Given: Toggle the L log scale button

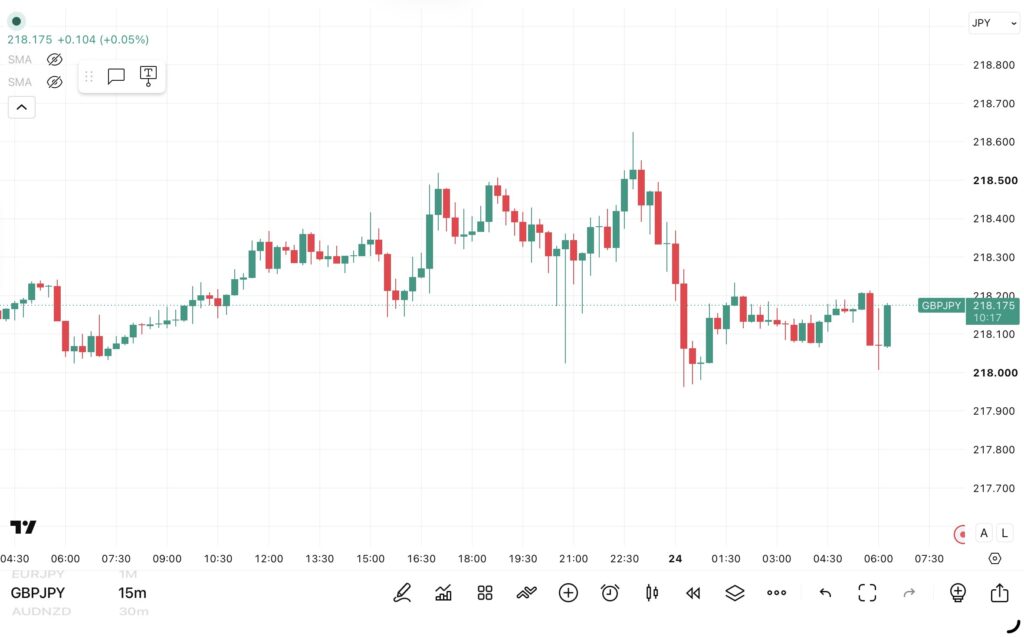Looking at the screenshot, I should pyautogui.click(x=1004, y=533).
